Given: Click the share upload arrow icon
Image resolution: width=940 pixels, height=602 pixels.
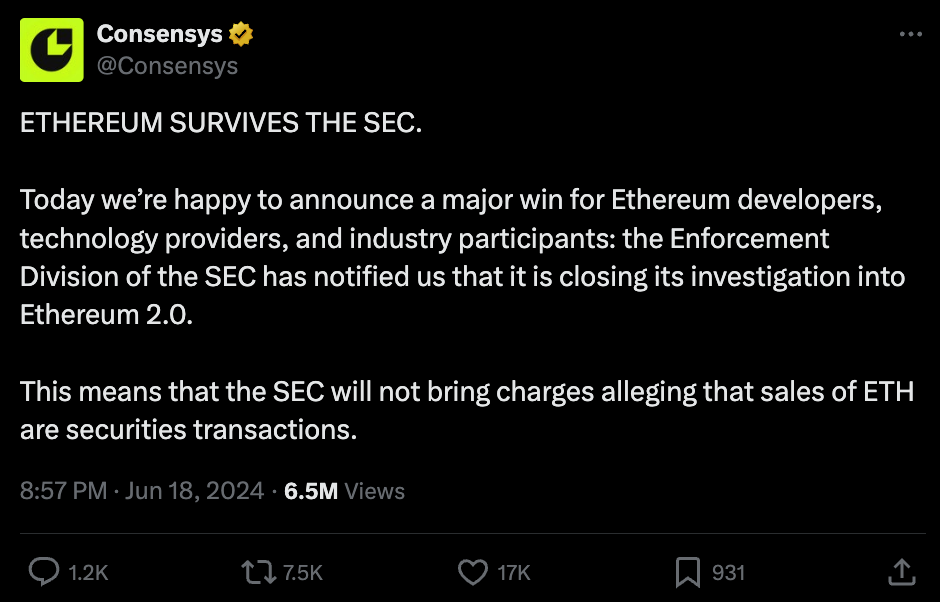Looking at the screenshot, I should (x=902, y=572).
